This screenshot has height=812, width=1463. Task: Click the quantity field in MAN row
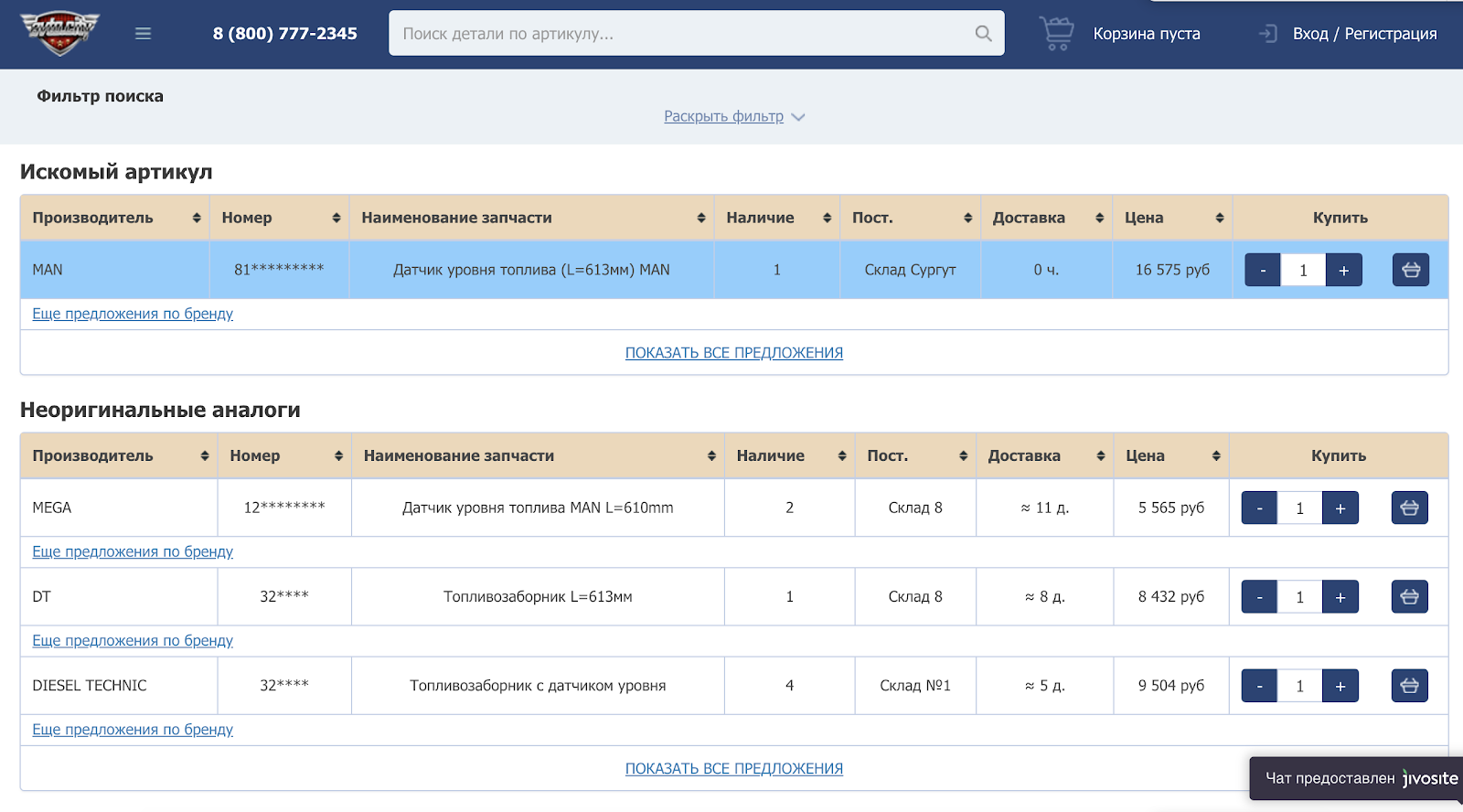1303,270
